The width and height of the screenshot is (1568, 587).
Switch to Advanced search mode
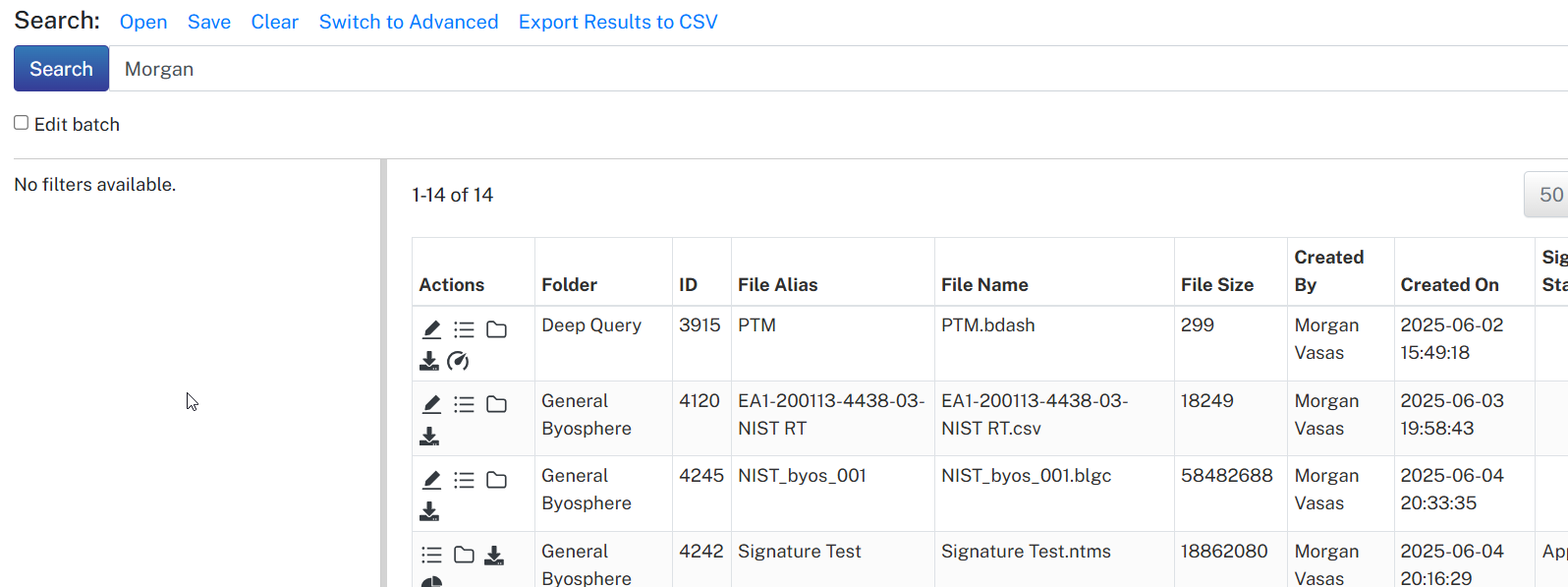pos(409,22)
